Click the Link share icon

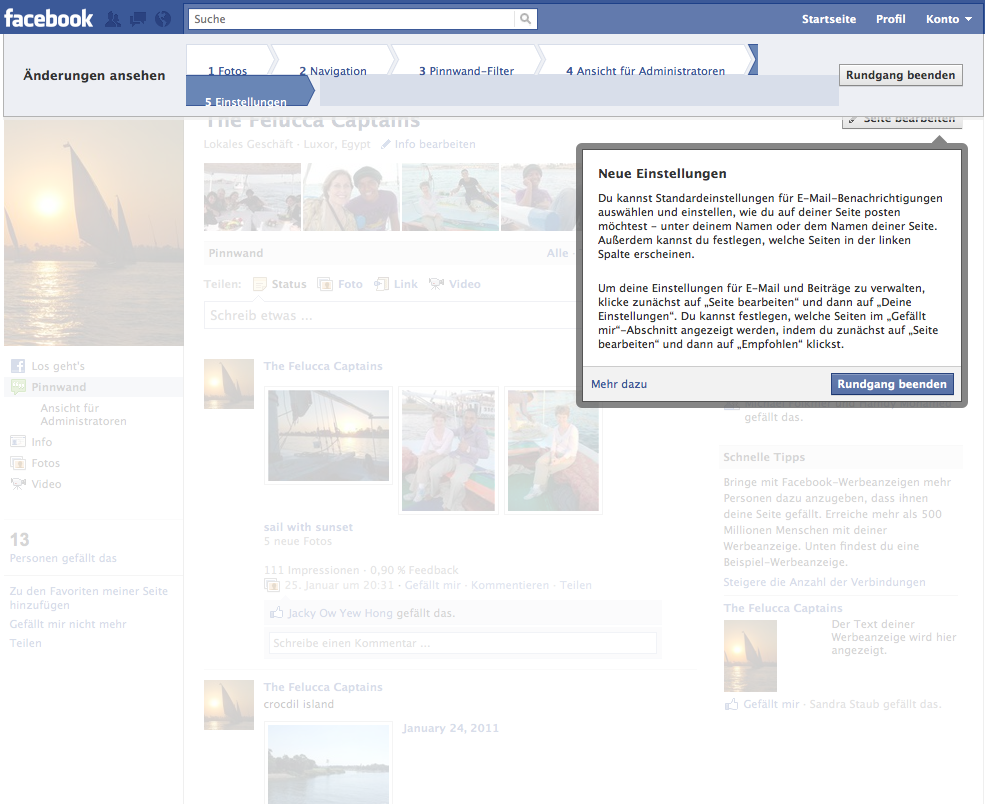[381, 285]
